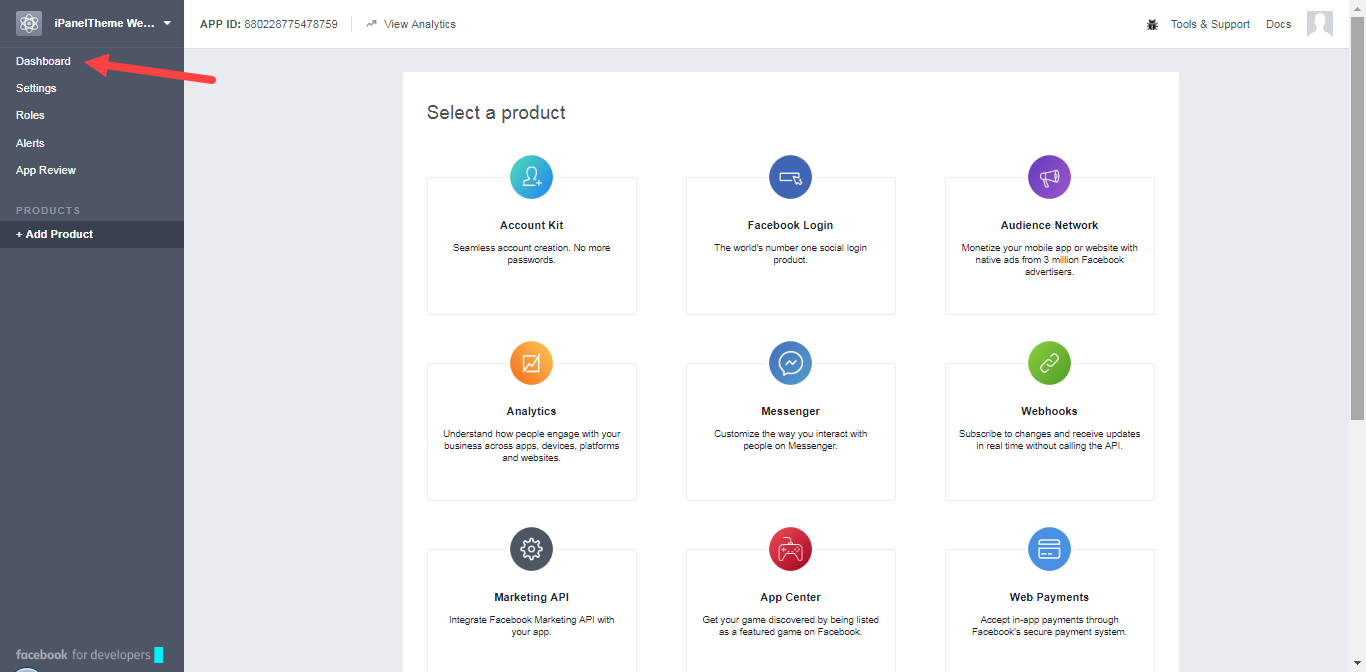Select + Add Product in the sidebar
1366x672 pixels.
(x=92, y=234)
